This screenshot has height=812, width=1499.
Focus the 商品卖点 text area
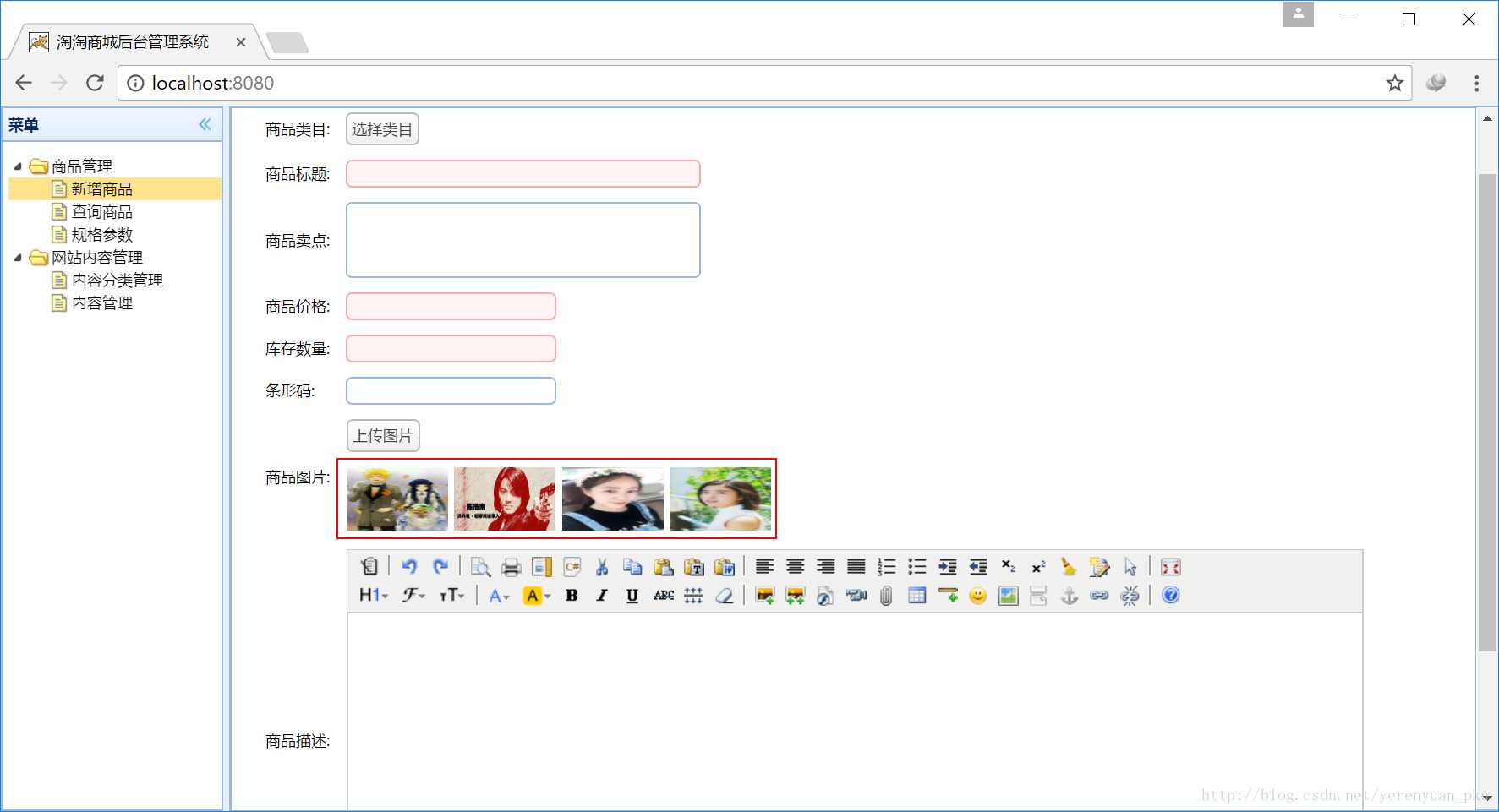pyautogui.click(x=523, y=240)
